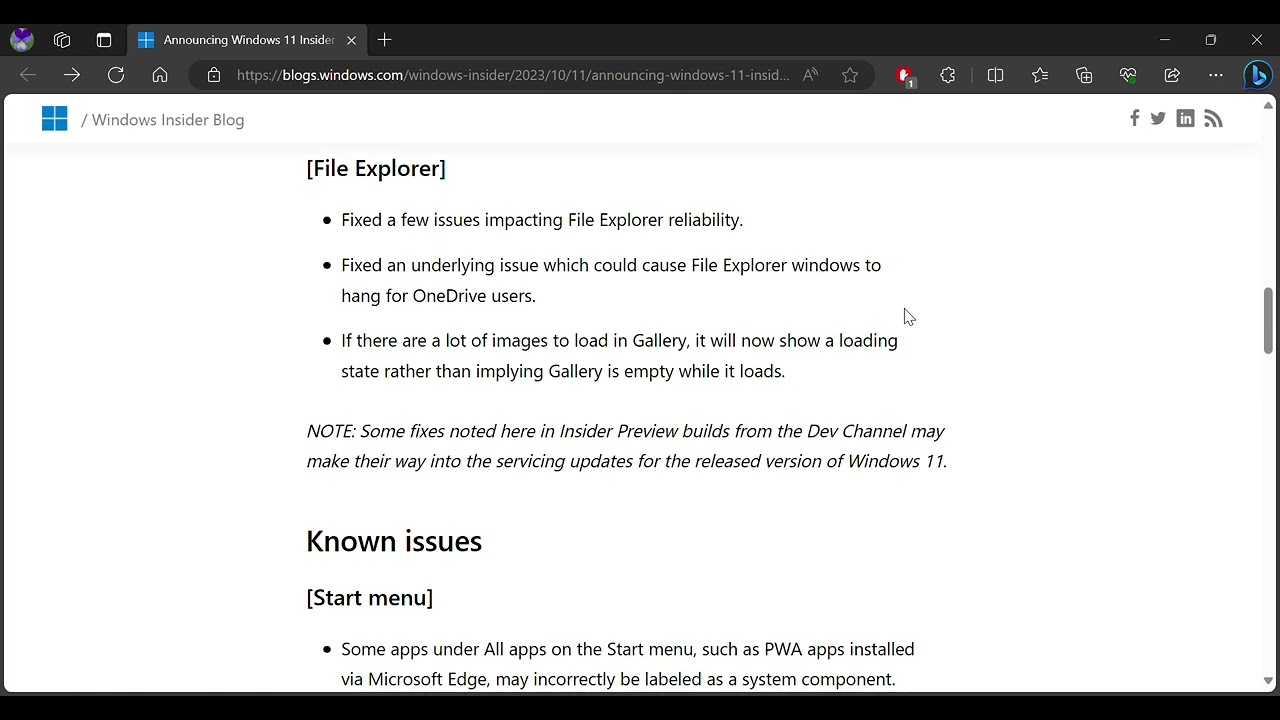View site information lock icon
The image size is (1280, 720).
(x=213, y=75)
